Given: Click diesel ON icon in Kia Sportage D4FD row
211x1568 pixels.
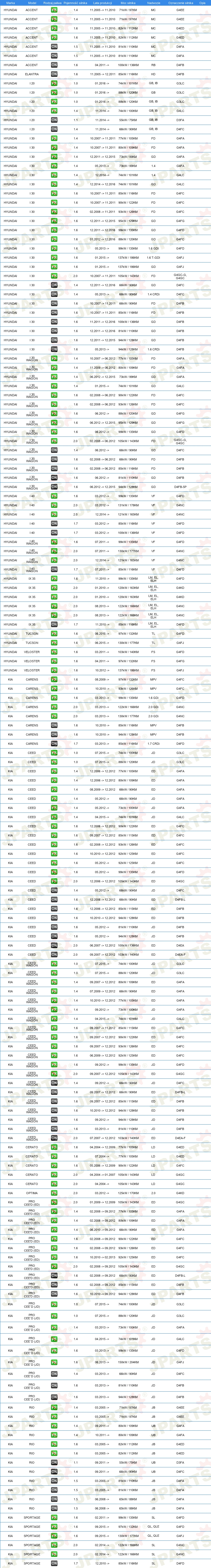Looking at the screenshot, I should (x=54, y=1563).
